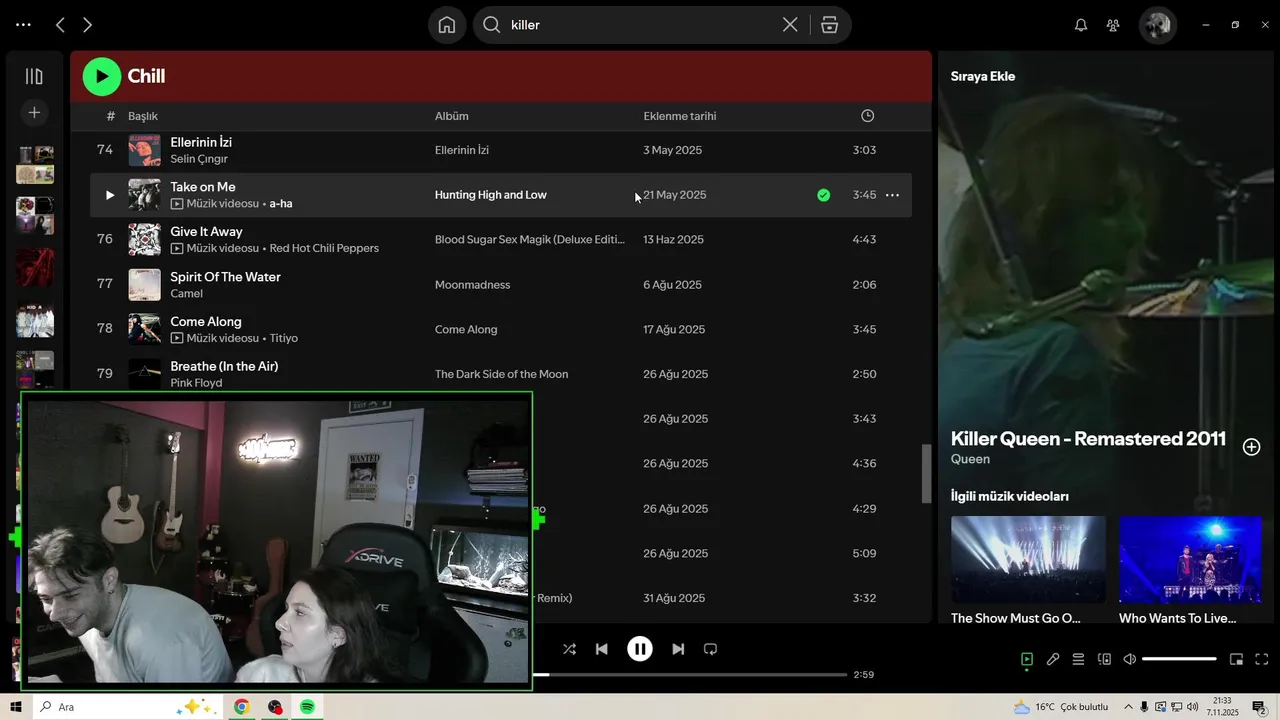
Task: Open more options for Take on Me
Action: 892,195
